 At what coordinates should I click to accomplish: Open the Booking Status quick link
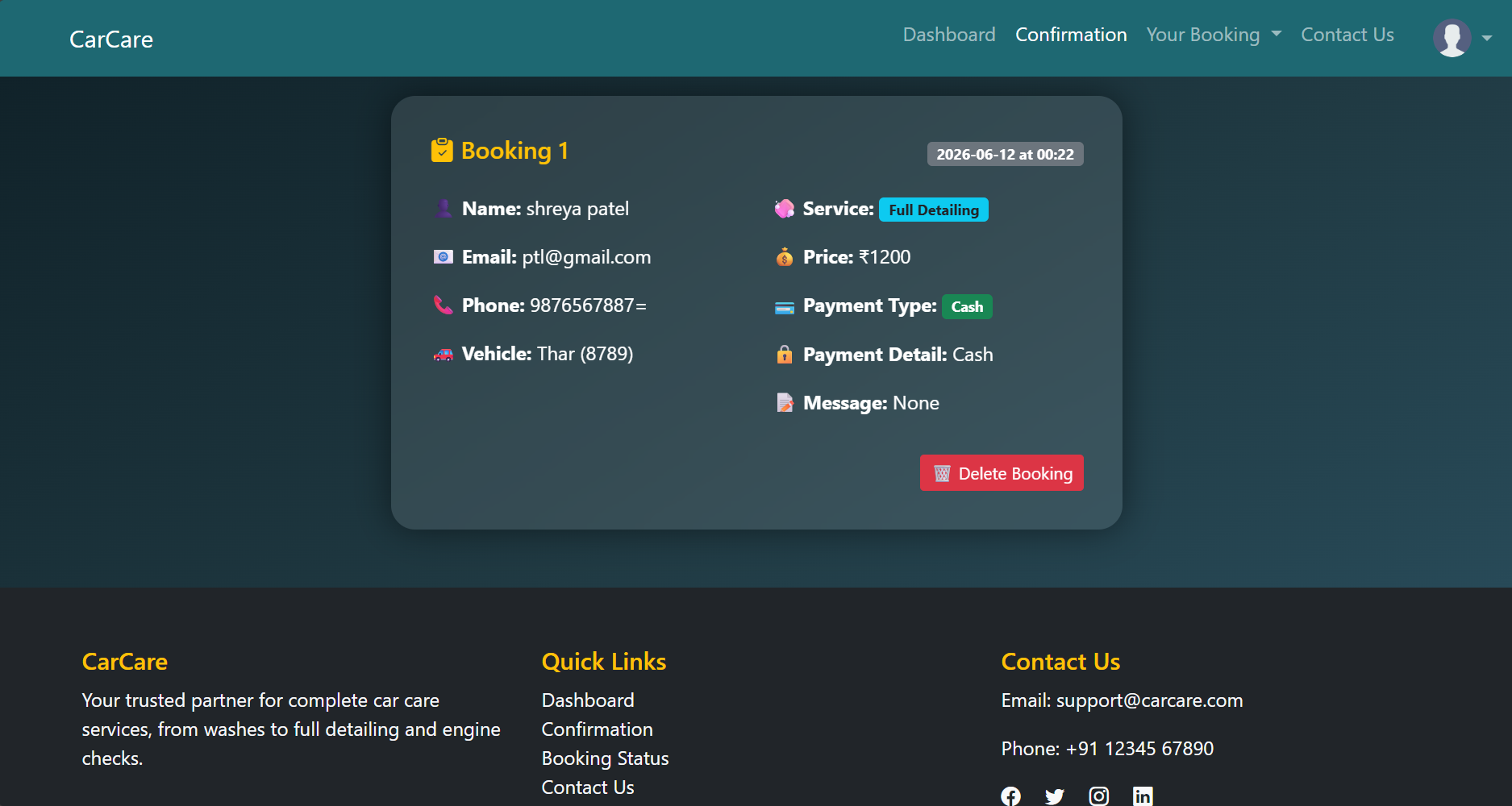pos(606,758)
